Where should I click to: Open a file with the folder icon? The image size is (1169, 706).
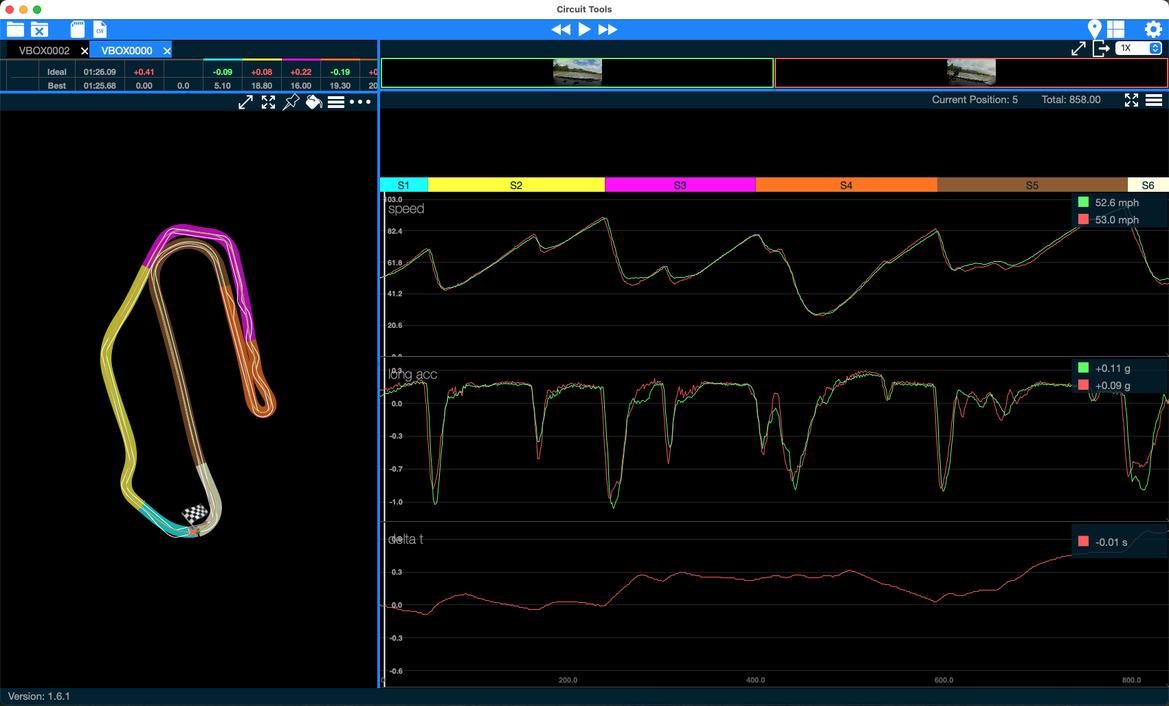coord(15,30)
